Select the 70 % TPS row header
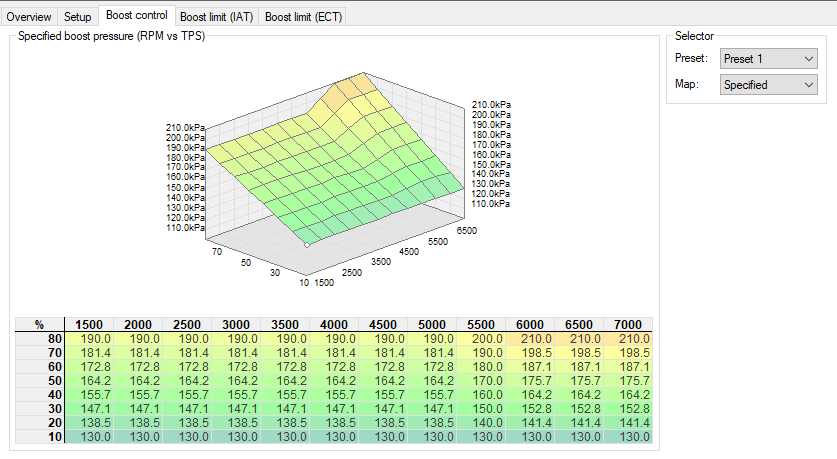 [x=40, y=353]
